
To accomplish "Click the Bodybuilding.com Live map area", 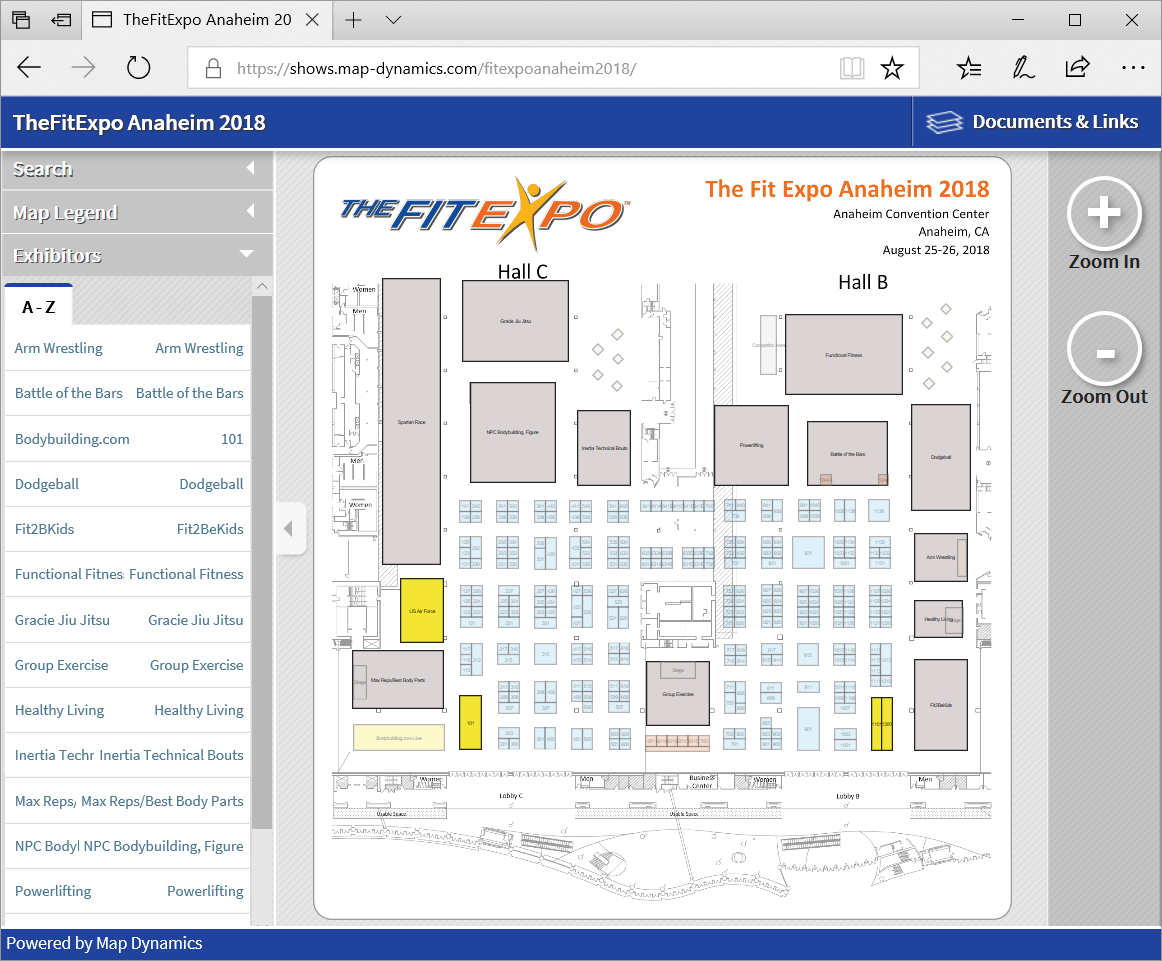I will tap(399, 738).
